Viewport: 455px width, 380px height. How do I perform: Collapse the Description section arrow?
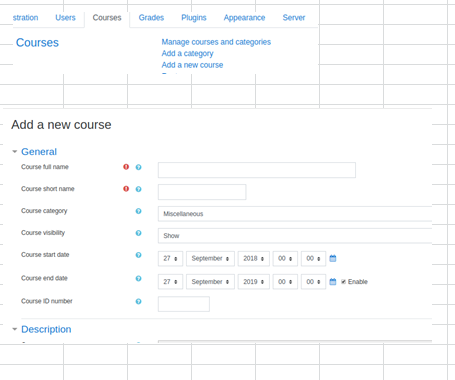15,329
